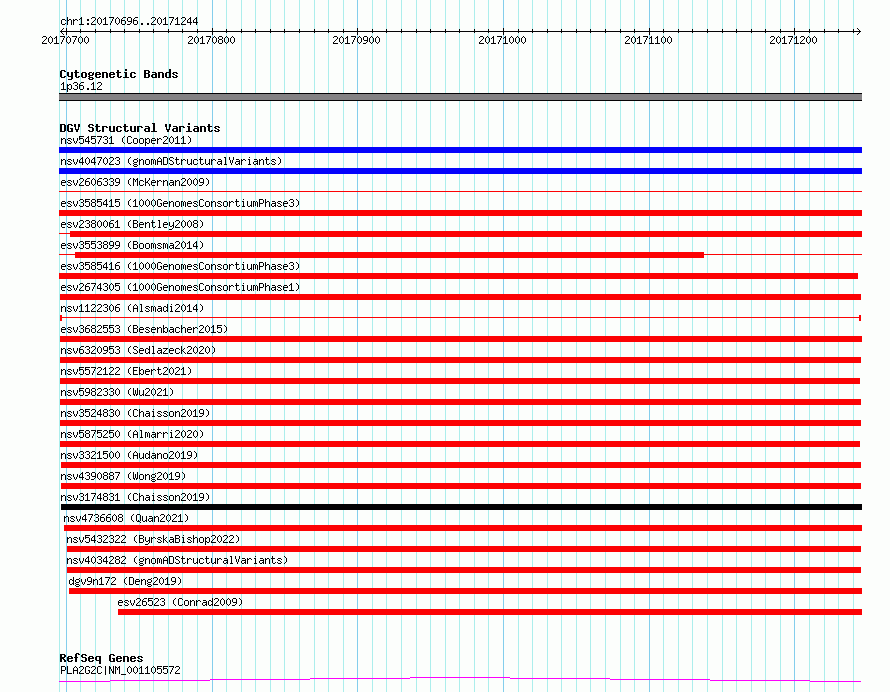Click the DGV Structural Variants track title
Viewport: 890px width, 692px height.
(140, 128)
